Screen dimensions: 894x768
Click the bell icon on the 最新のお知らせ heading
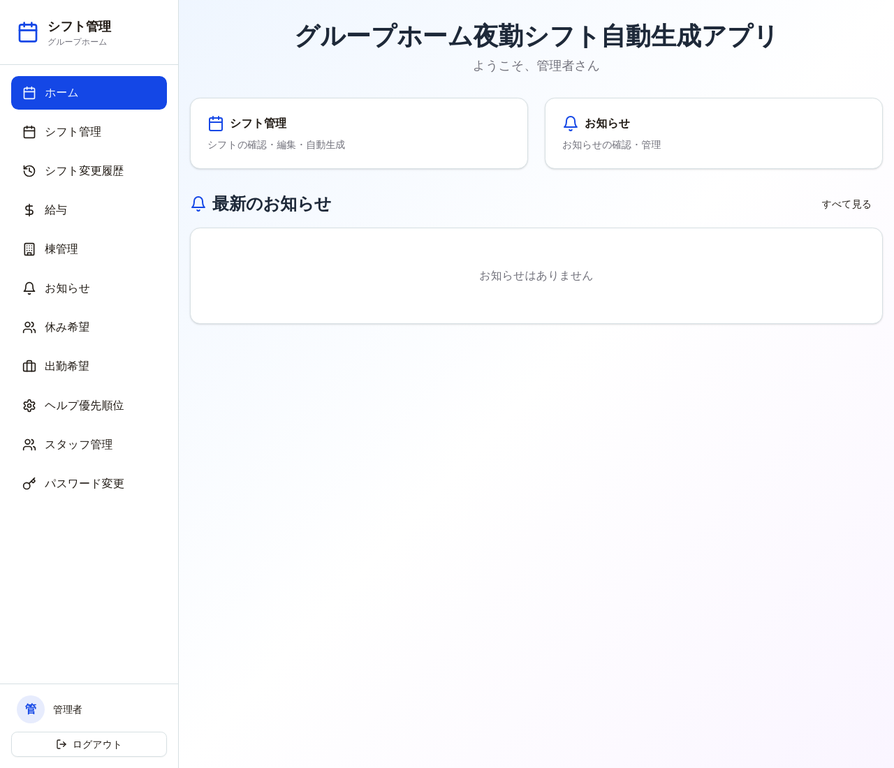[197, 203]
